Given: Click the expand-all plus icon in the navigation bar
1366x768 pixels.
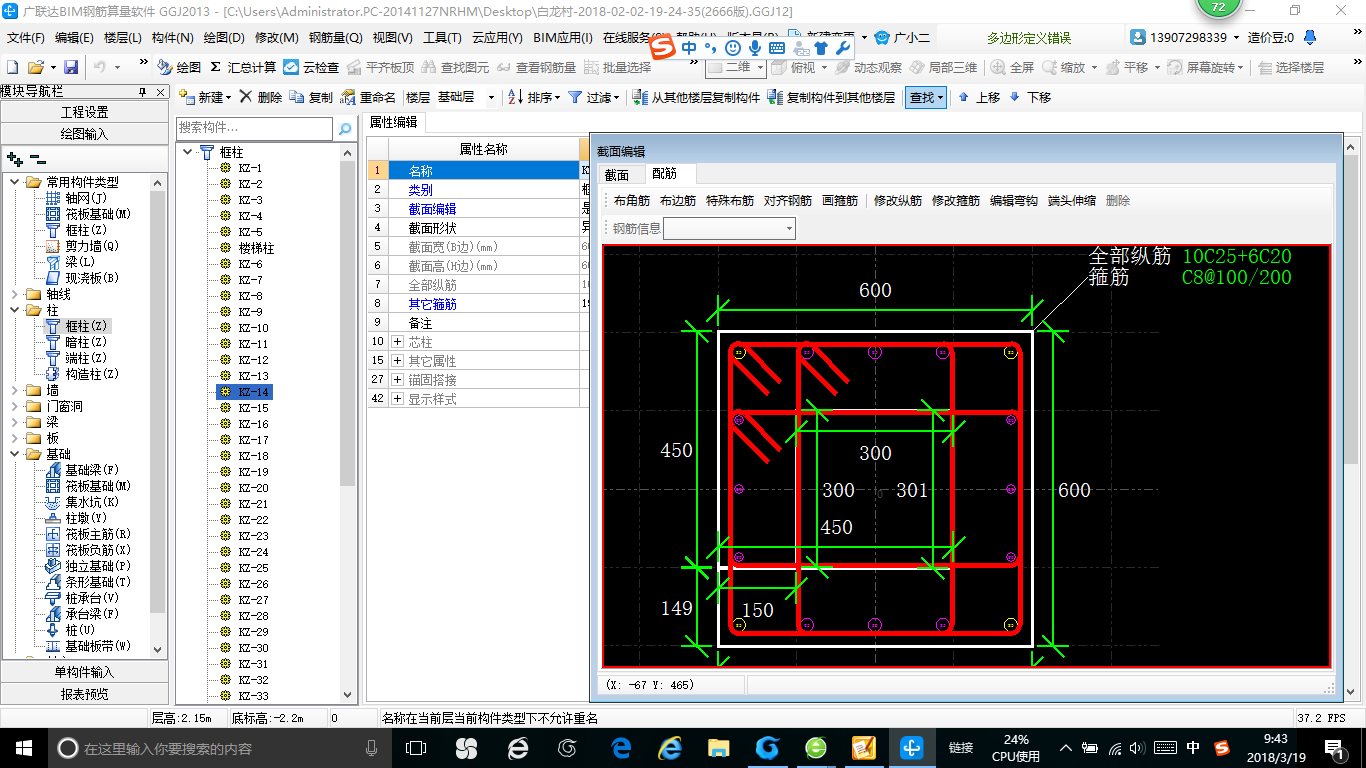Looking at the screenshot, I should [x=14, y=158].
